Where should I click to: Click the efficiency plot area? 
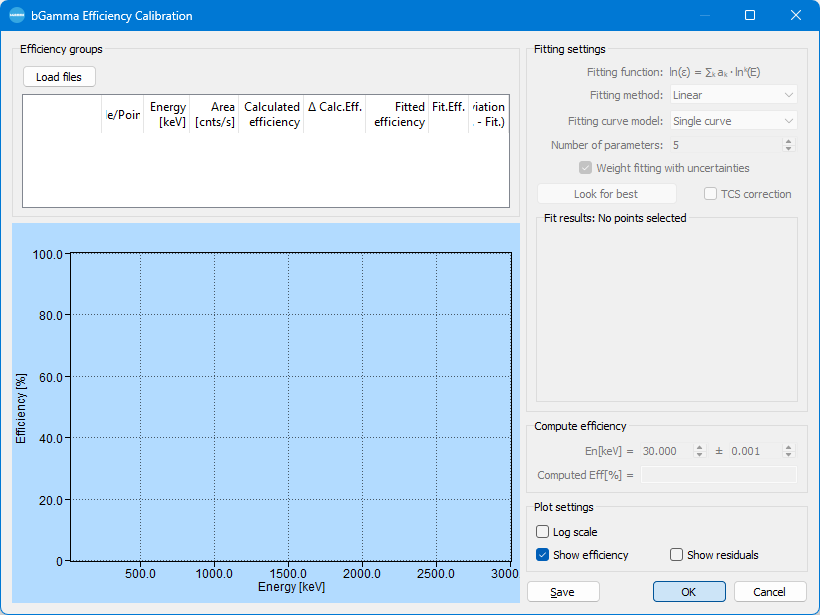(291, 407)
